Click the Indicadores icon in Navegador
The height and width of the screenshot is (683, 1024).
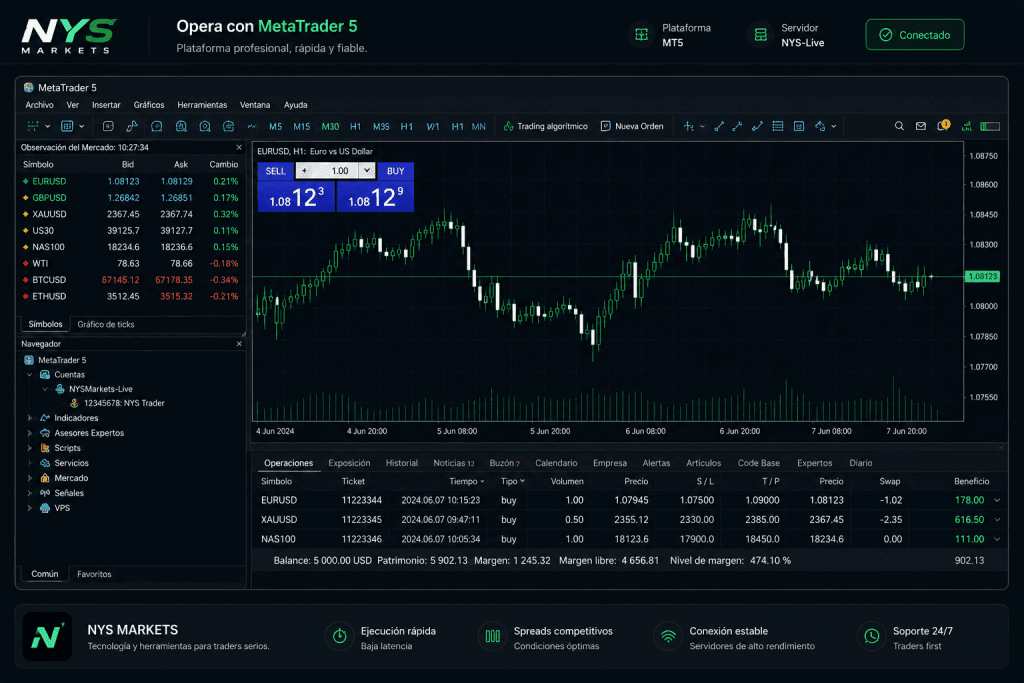[45, 418]
